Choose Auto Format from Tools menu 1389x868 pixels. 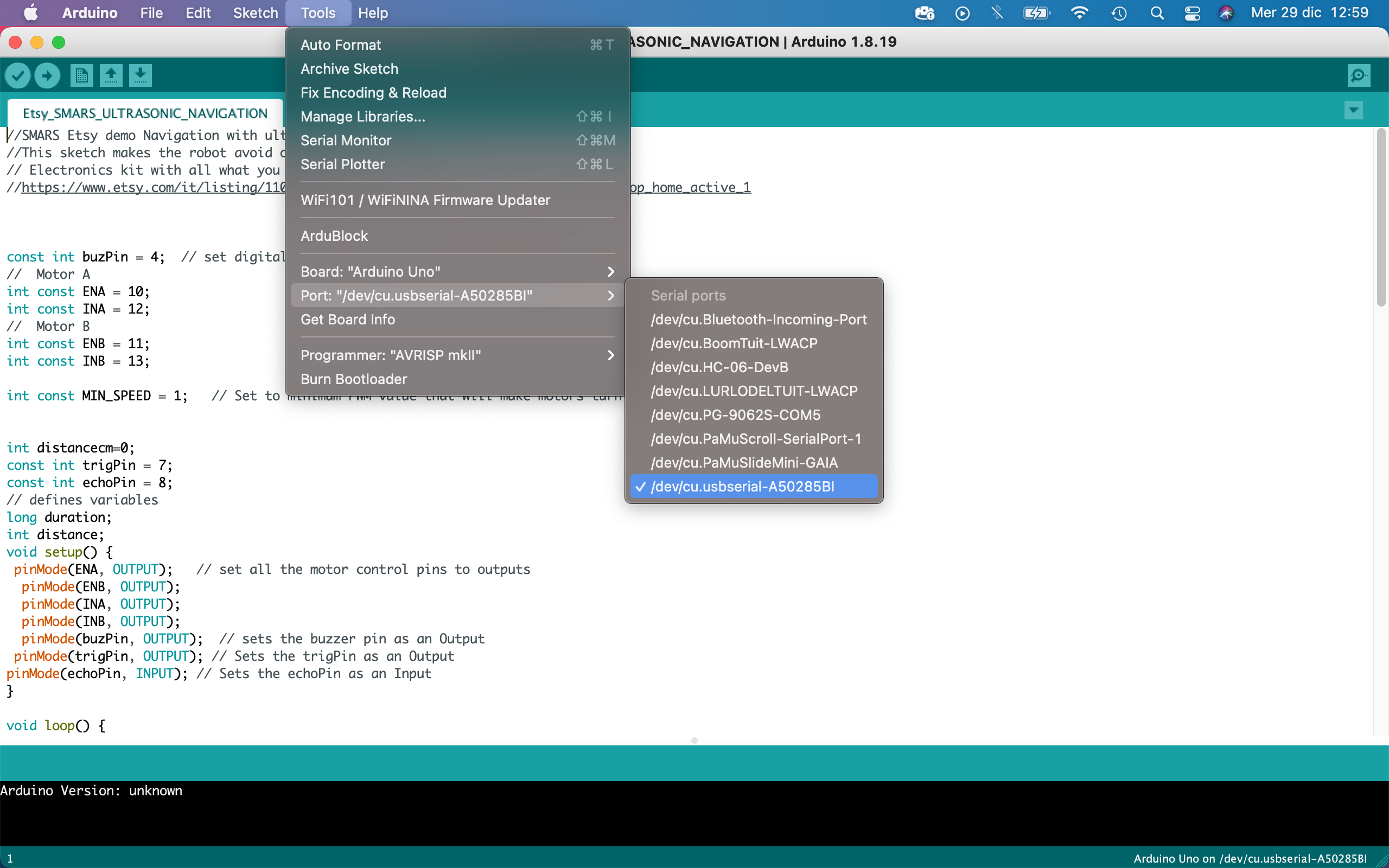tap(457, 45)
